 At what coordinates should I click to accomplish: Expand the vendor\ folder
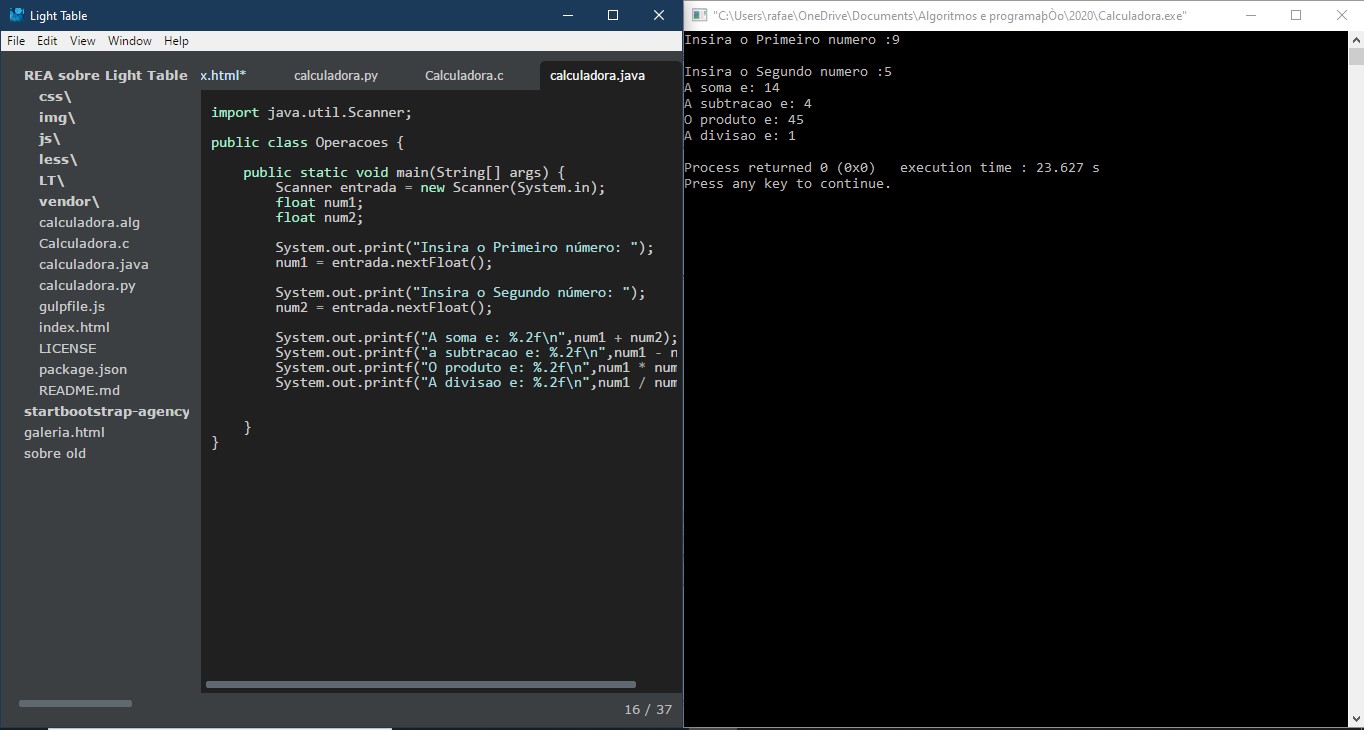pos(69,201)
